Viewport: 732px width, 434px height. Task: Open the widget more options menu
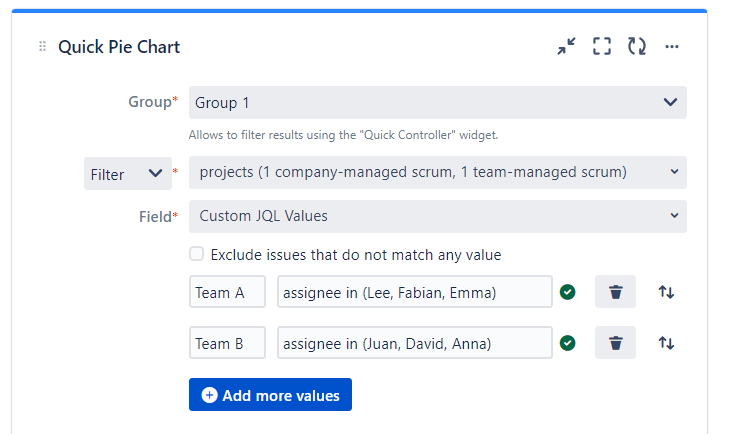coord(672,46)
